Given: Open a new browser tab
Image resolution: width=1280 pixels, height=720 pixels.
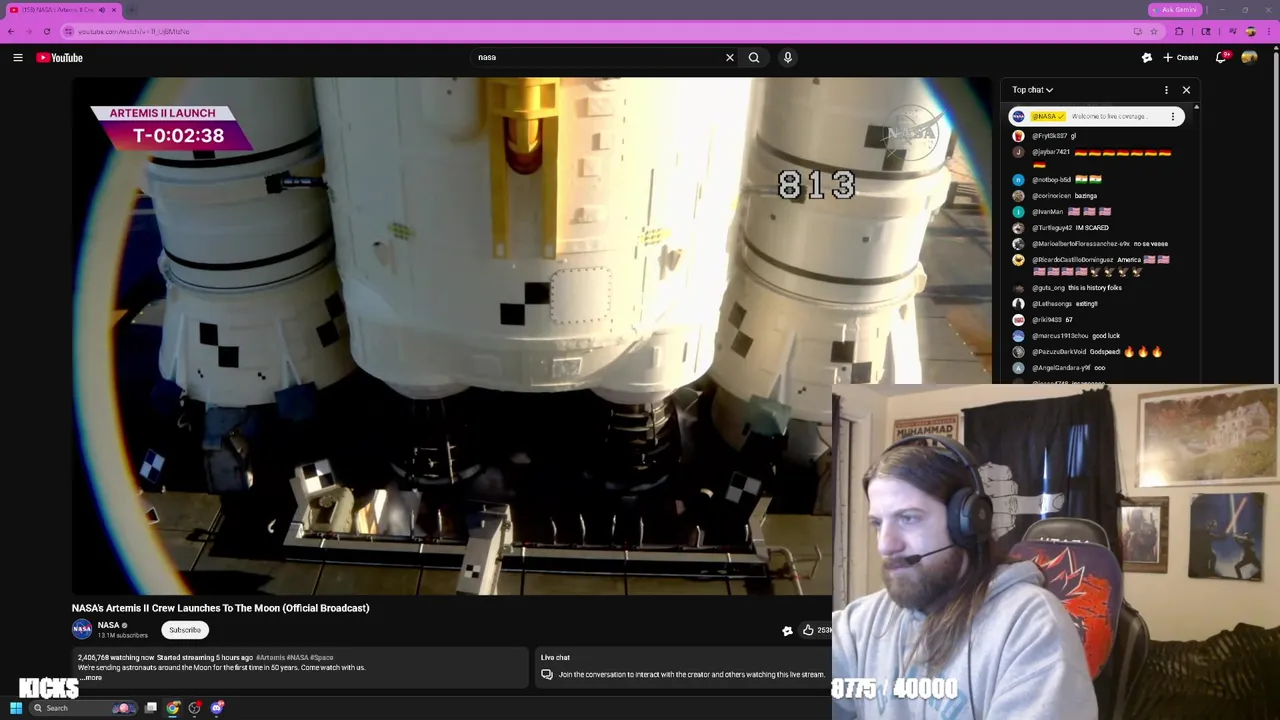Looking at the screenshot, I should [131, 10].
